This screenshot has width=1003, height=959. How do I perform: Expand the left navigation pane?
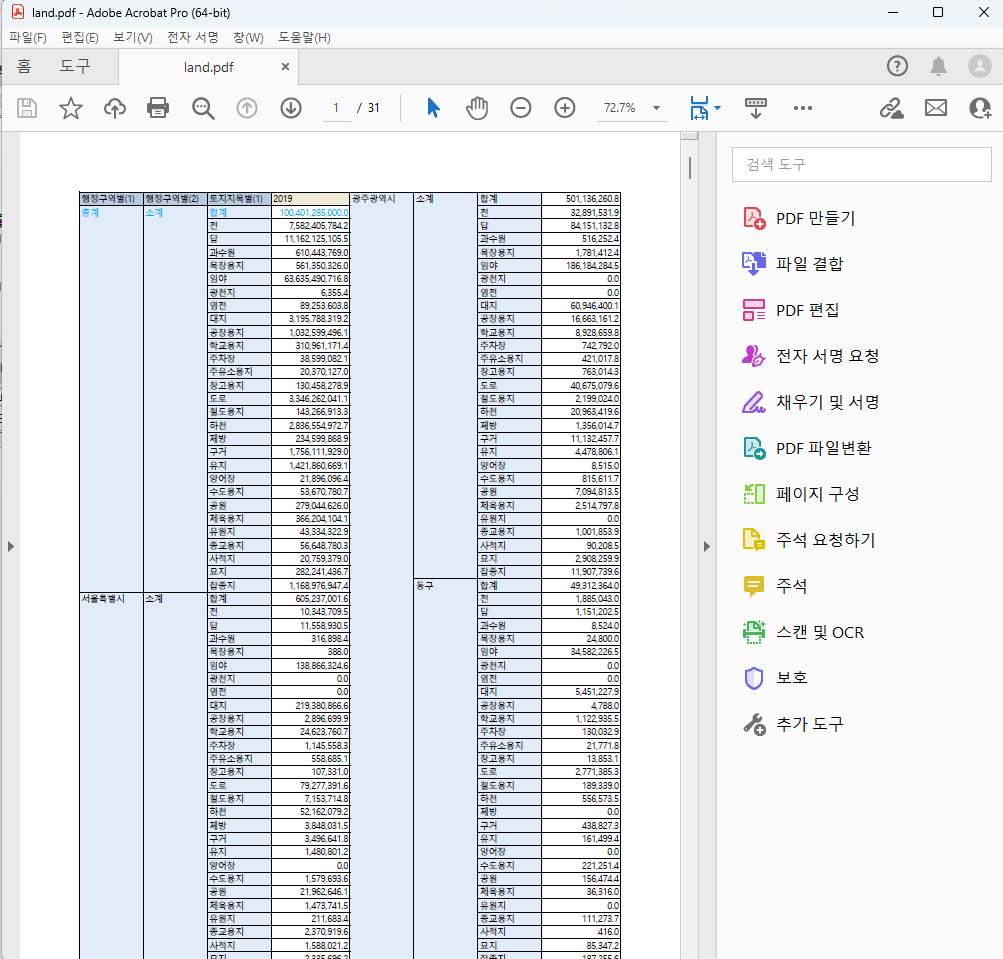pyautogui.click(x=10, y=546)
